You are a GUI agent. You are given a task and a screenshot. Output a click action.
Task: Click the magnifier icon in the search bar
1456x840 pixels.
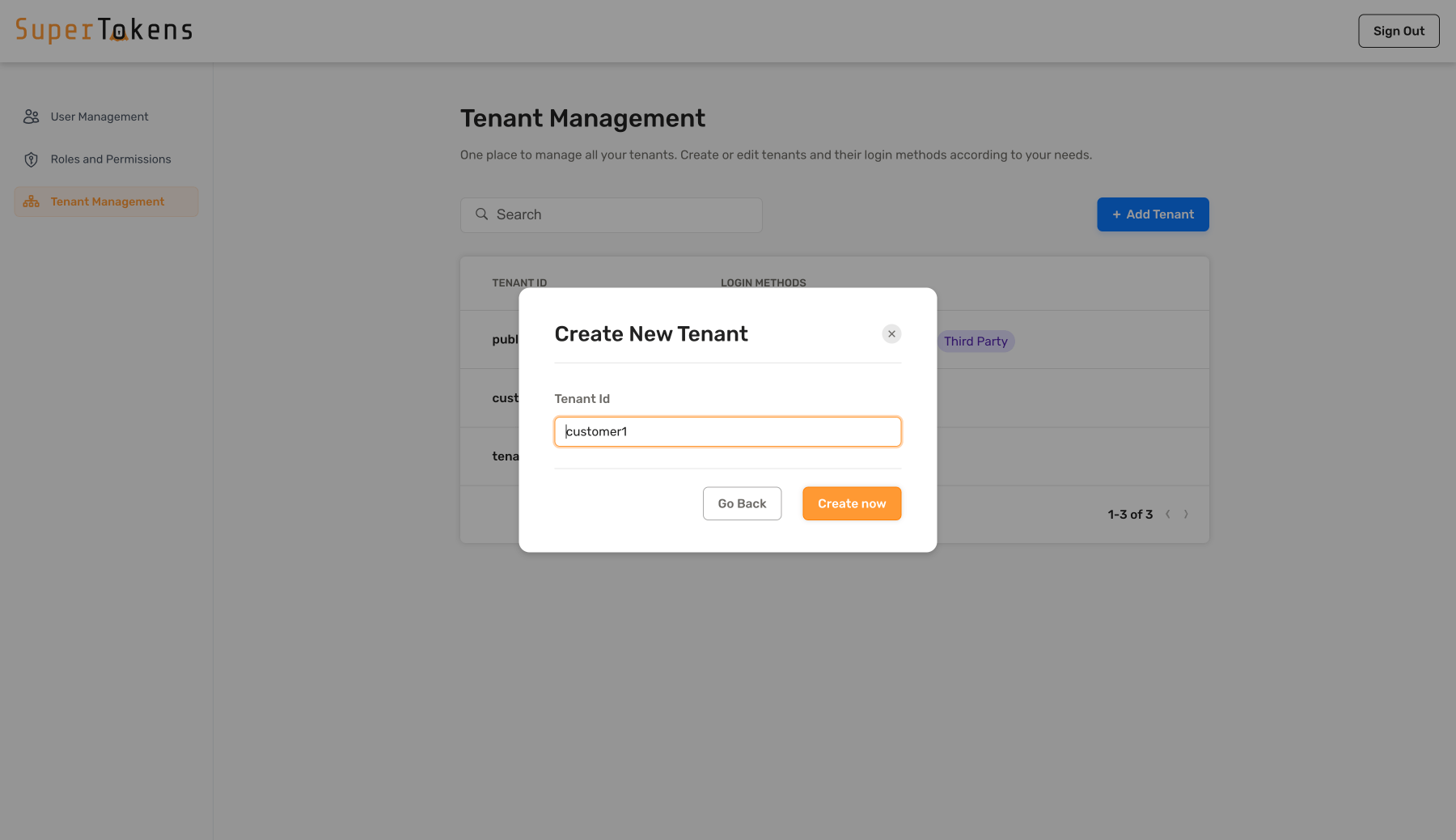tap(481, 214)
